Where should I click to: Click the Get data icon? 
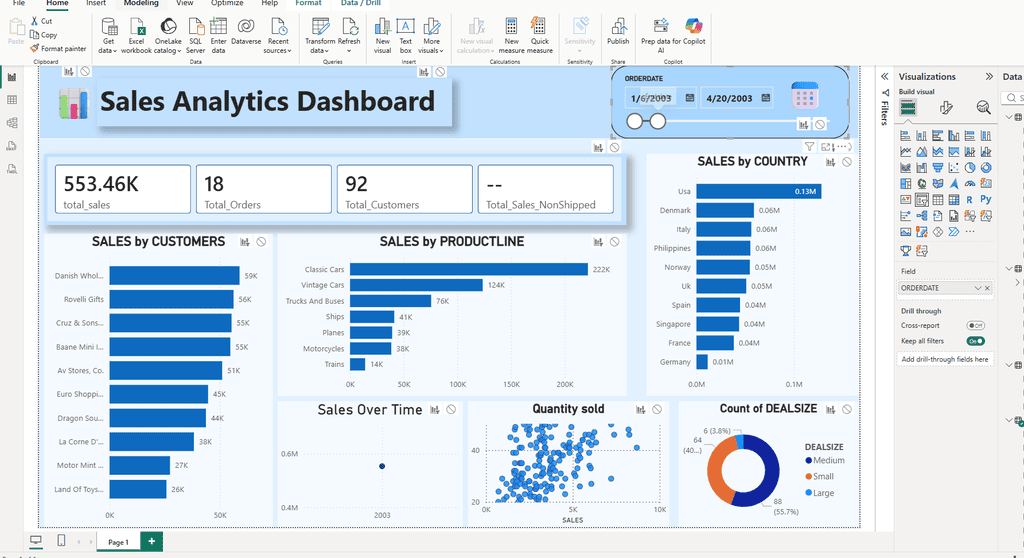pos(108,35)
